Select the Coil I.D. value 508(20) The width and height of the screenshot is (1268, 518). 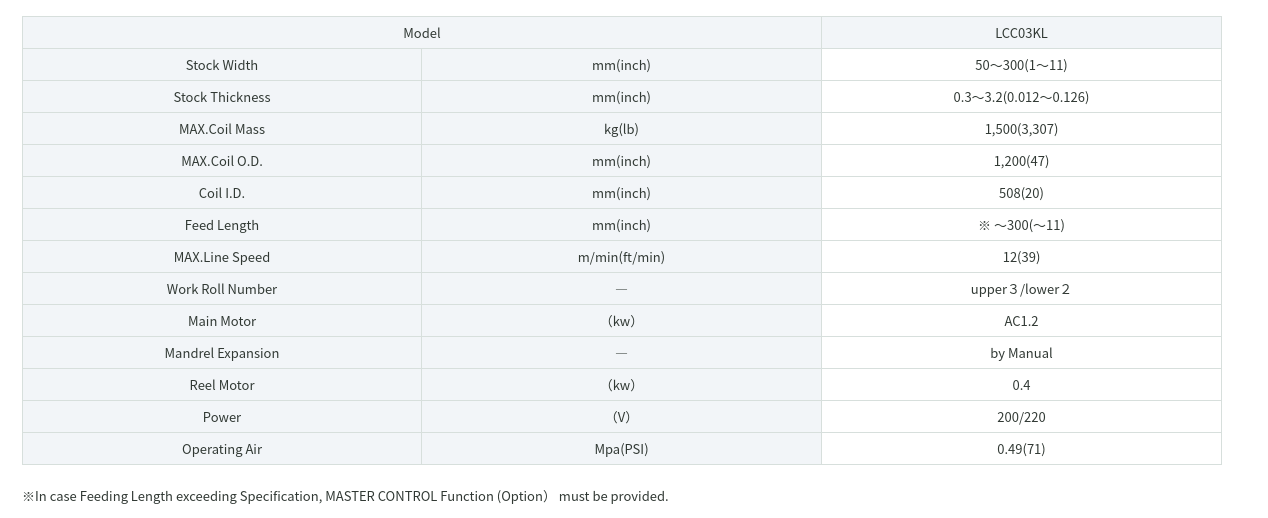(x=1021, y=193)
